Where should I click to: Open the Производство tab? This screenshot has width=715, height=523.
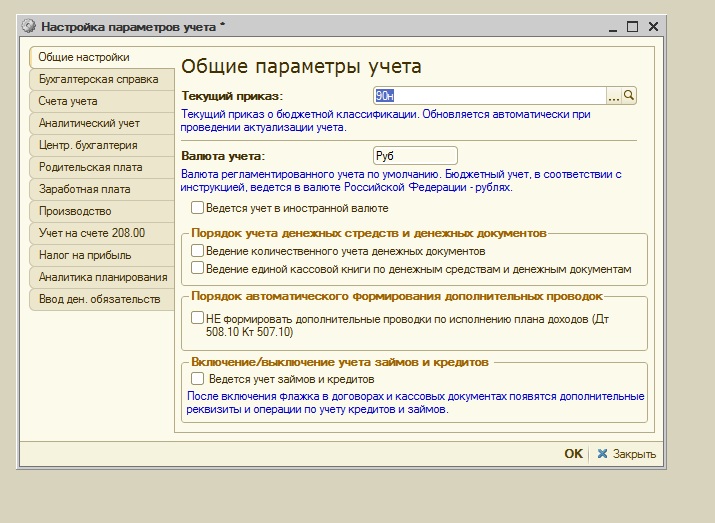tap(101, 211)
